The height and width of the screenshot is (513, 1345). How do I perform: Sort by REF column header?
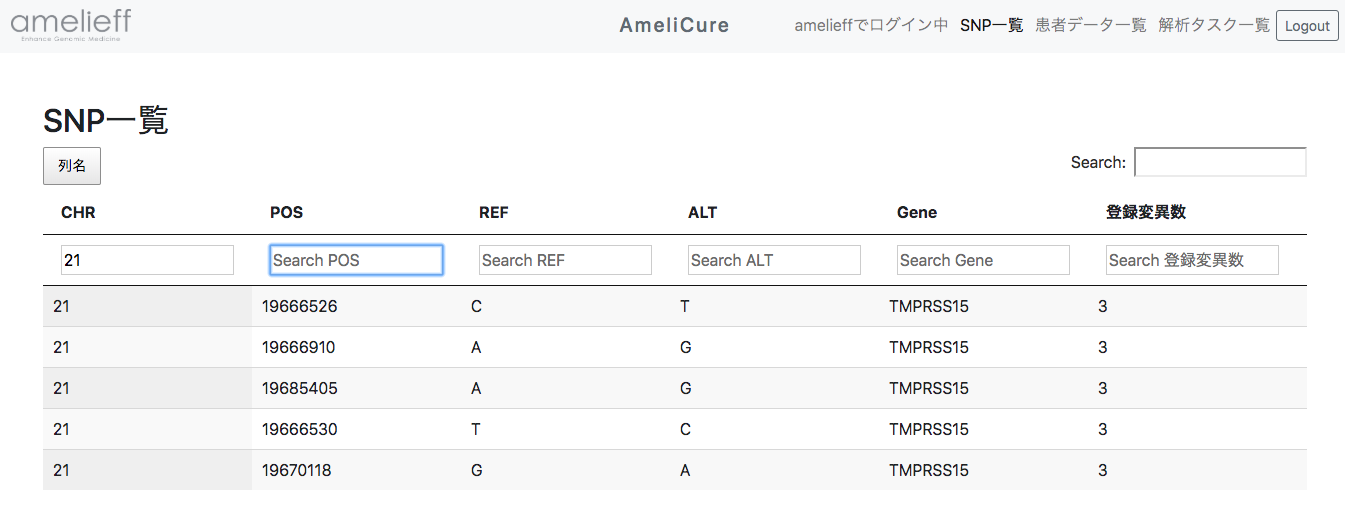(x=493, y=212)
